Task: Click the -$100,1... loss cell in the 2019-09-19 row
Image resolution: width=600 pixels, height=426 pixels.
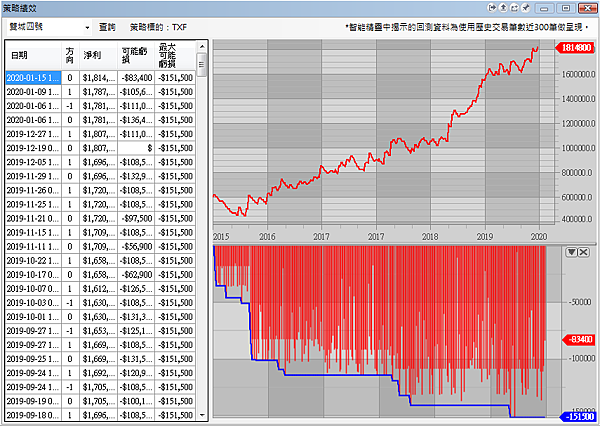Action: (136, 401)
